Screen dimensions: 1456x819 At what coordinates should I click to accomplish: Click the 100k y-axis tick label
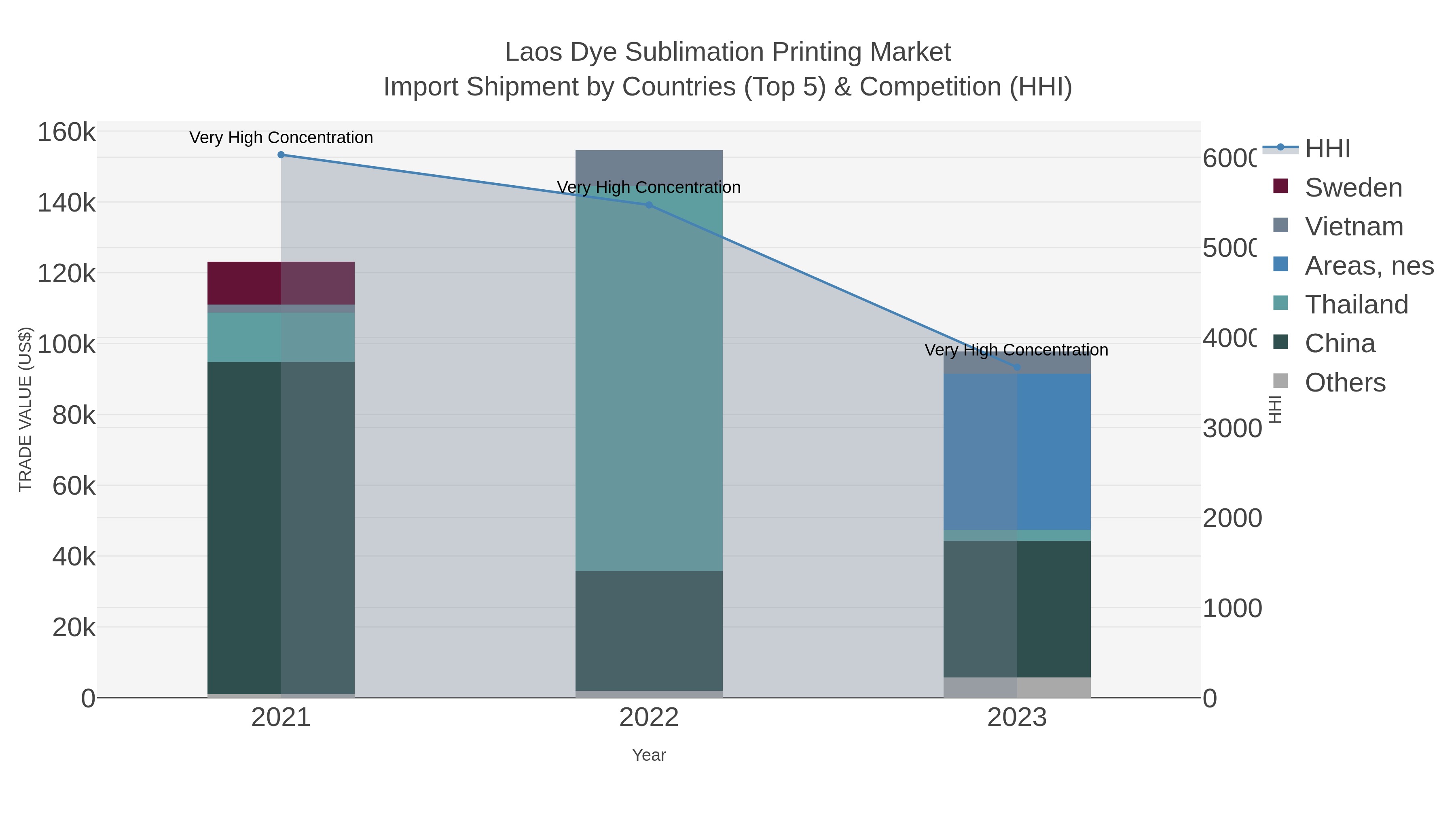[x=67, y=345]
